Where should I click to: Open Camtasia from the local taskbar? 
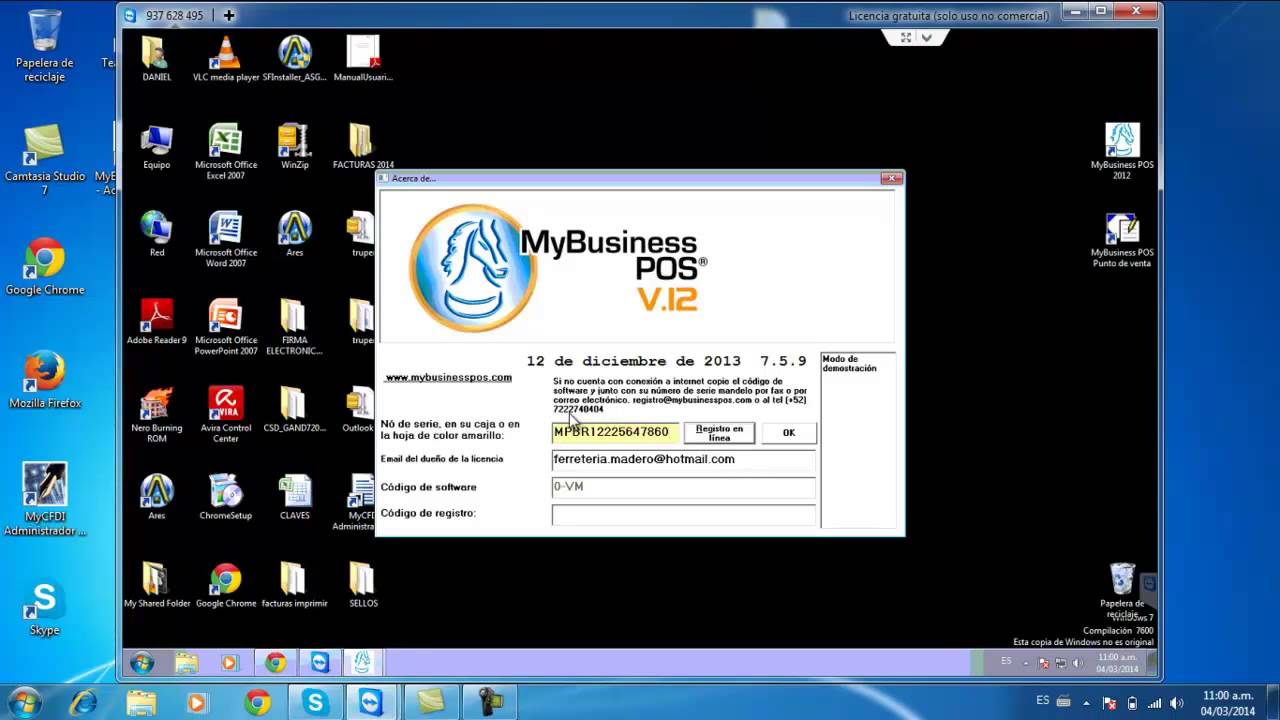click(x=431, y=702)
